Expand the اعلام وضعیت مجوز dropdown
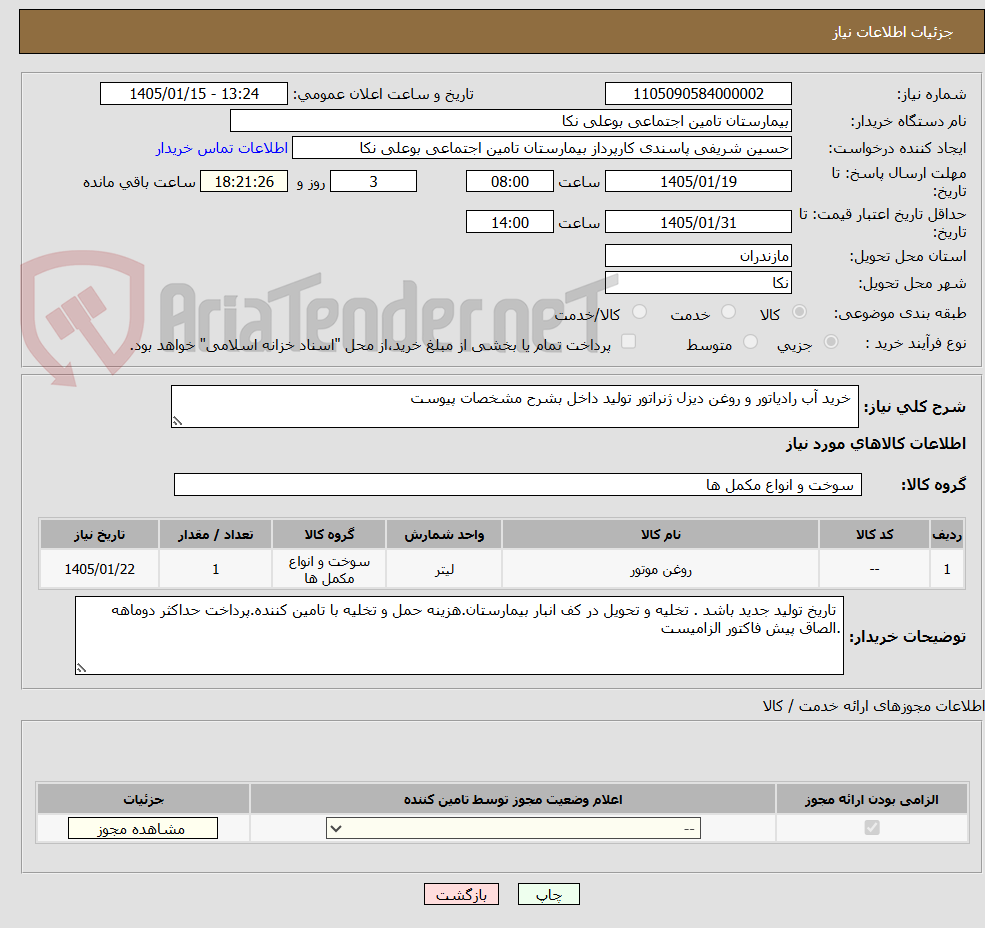The width and height of the screenshot is (985, 928). [x=513, y=828]
